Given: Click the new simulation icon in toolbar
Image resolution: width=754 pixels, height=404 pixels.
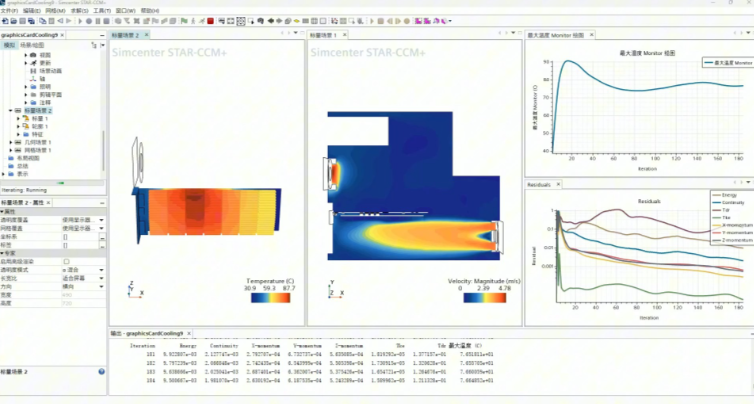Looking at the screenshot, I should pos(5,21).
